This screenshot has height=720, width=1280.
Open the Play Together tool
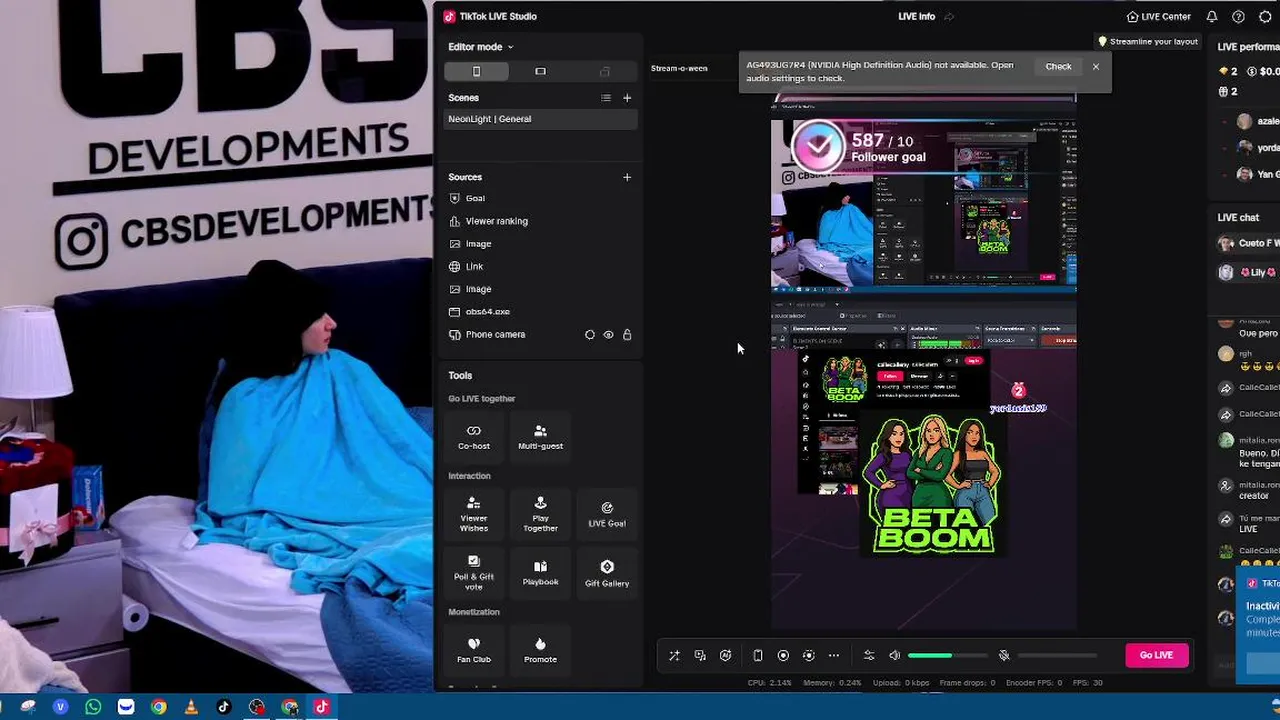[540, 514]
